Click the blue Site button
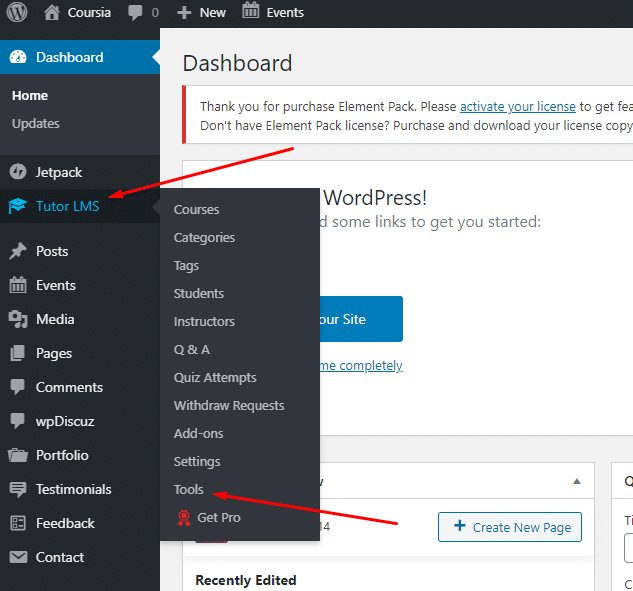The height and width of the screenshot is (591, 633). tap(361, 319)
